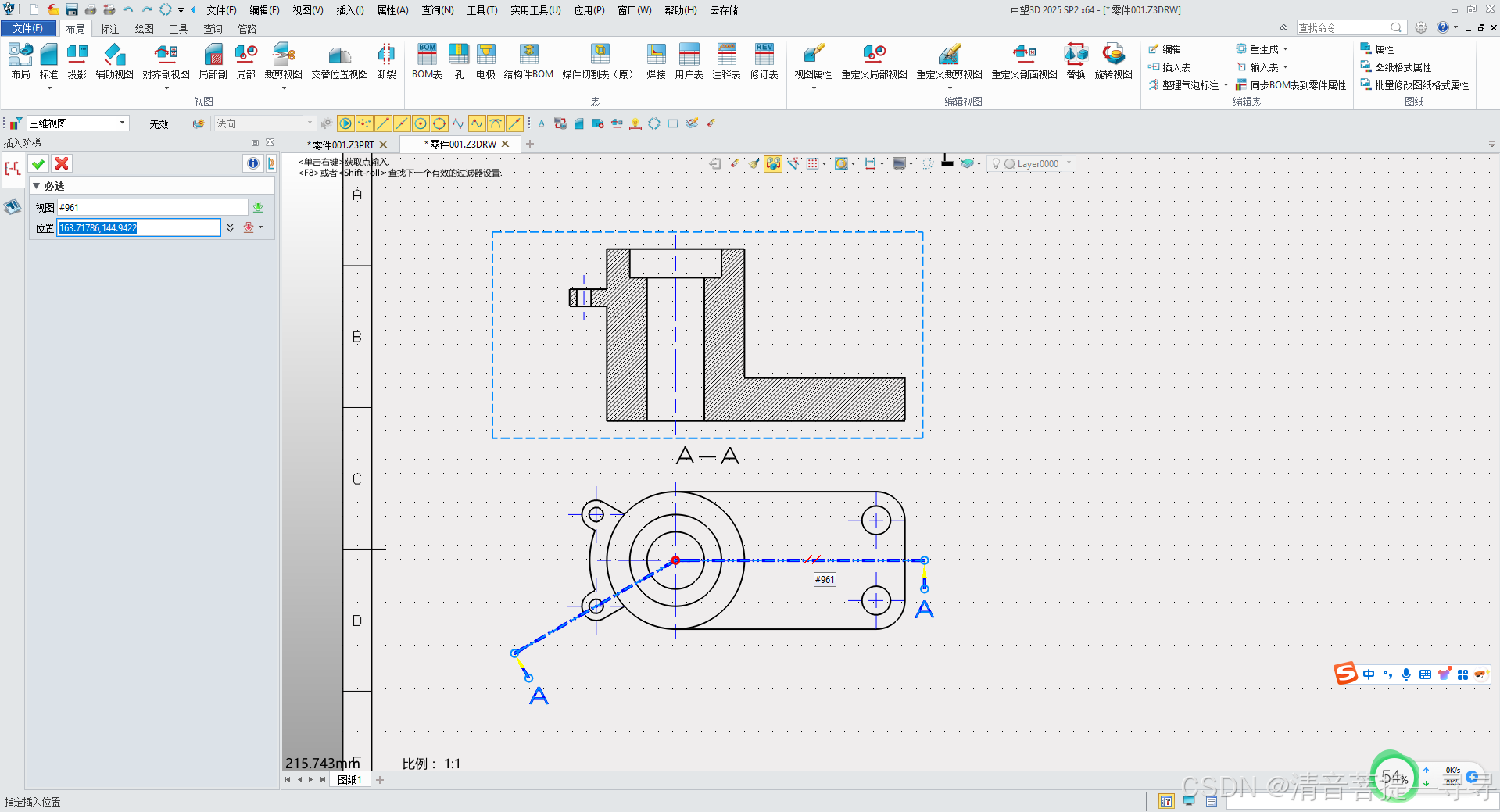The image size is (1500, 812).
Task: Open 视图属性 view properties
Action: click(x=813, y=61)
